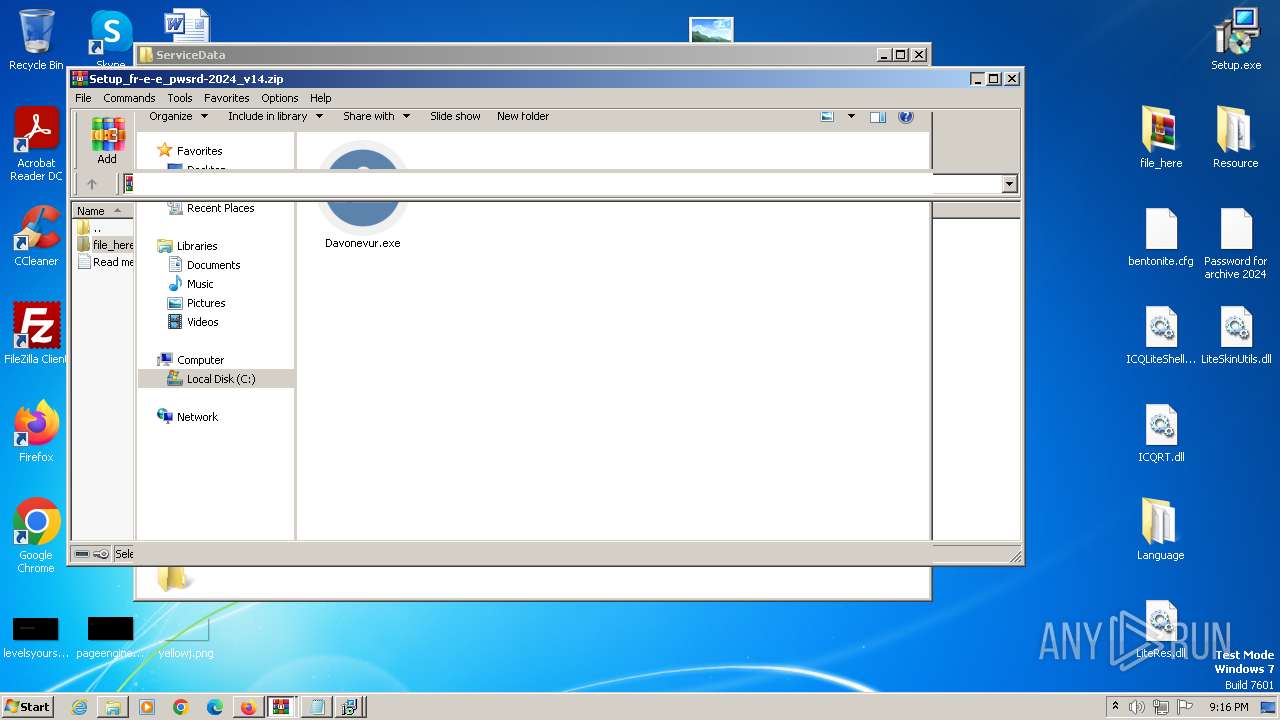The image size is (1280, 720).
Task: Open Resource folder on desktop
Action: (1236, 138)
